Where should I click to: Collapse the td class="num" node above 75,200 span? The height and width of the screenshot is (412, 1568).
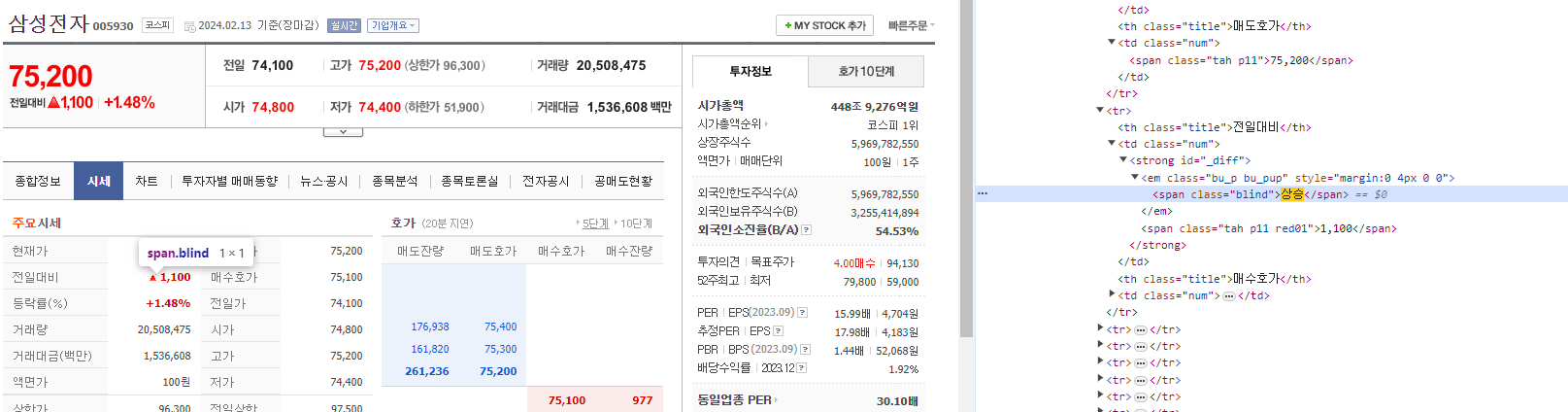(1112, 43)
